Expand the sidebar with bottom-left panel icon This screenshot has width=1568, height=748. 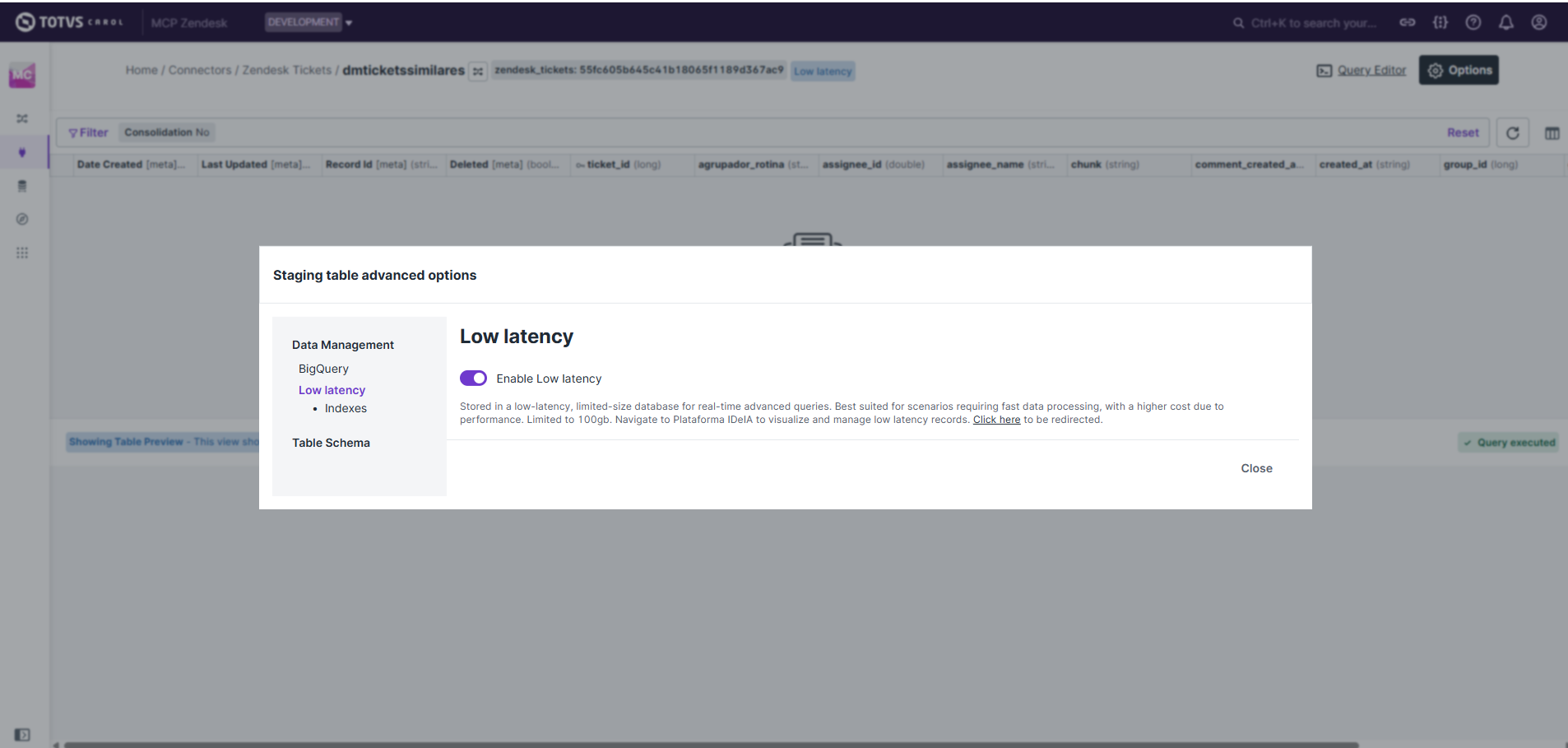pyautogui.click(x=22, y=734)
